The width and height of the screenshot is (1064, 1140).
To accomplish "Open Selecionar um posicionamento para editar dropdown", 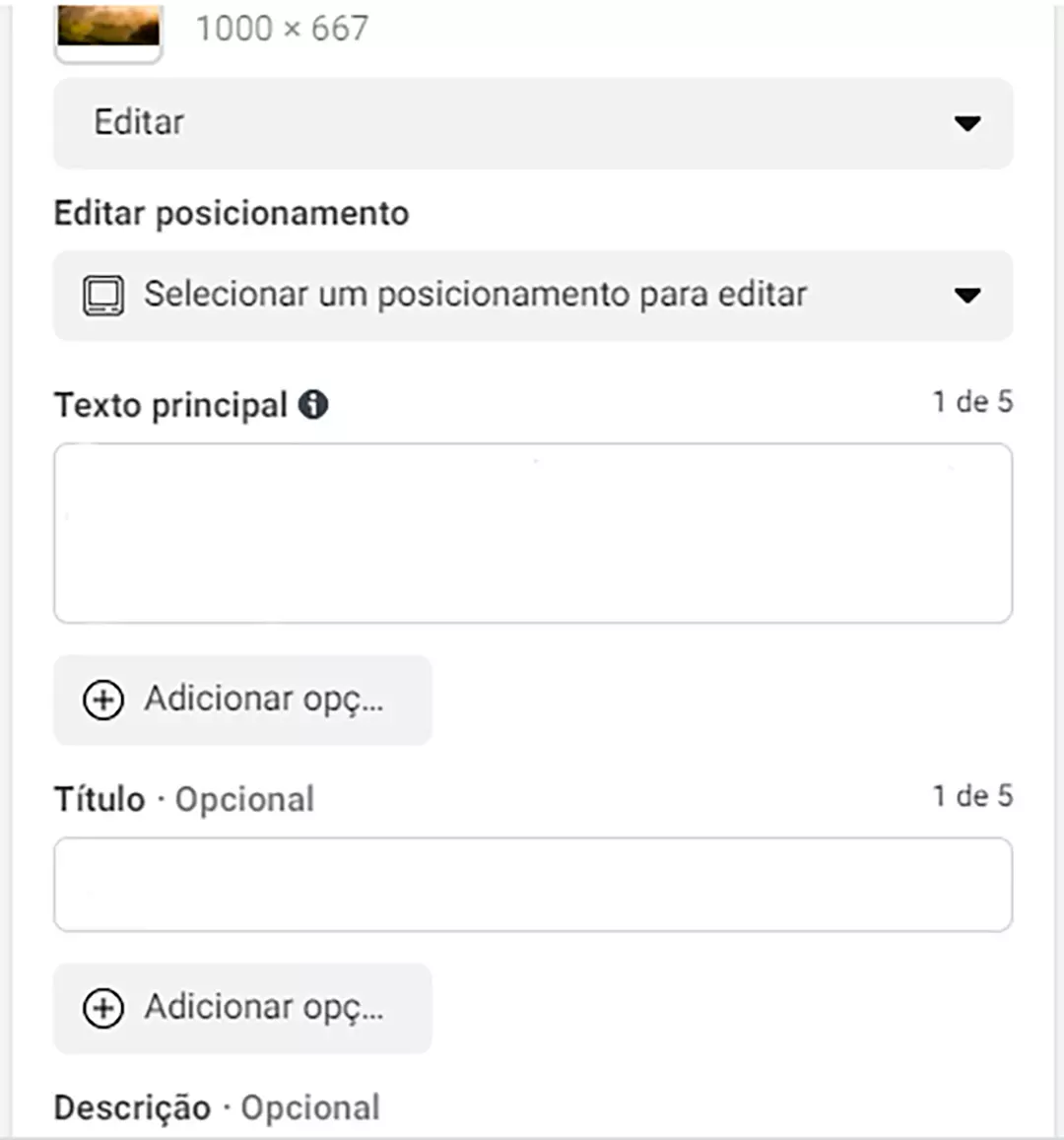I will (533, 296).
